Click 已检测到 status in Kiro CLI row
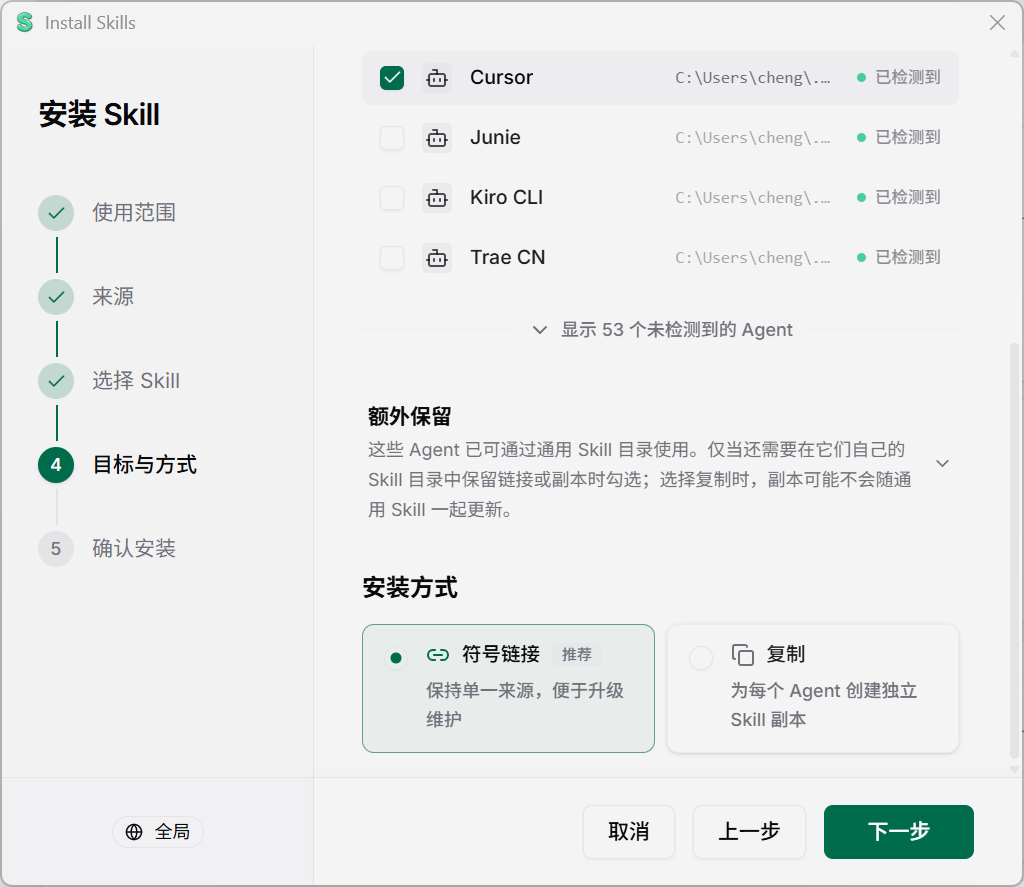The height and width of the screenshot is (887, 1024). pos(908,198)
